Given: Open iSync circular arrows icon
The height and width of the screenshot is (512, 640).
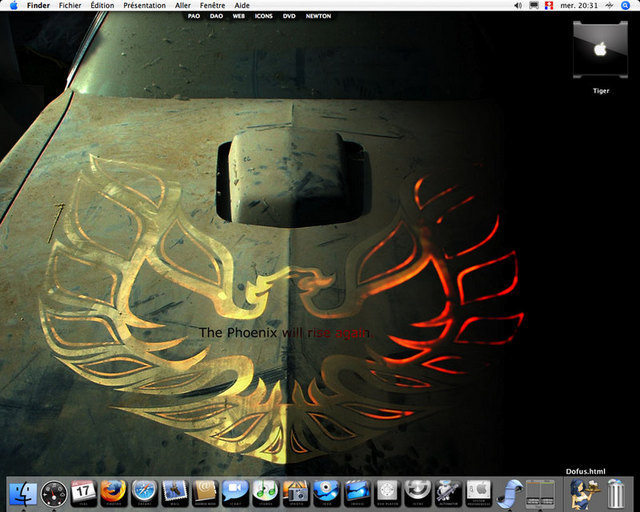Looking at the screenshot, I should click(x=417, y=493).
